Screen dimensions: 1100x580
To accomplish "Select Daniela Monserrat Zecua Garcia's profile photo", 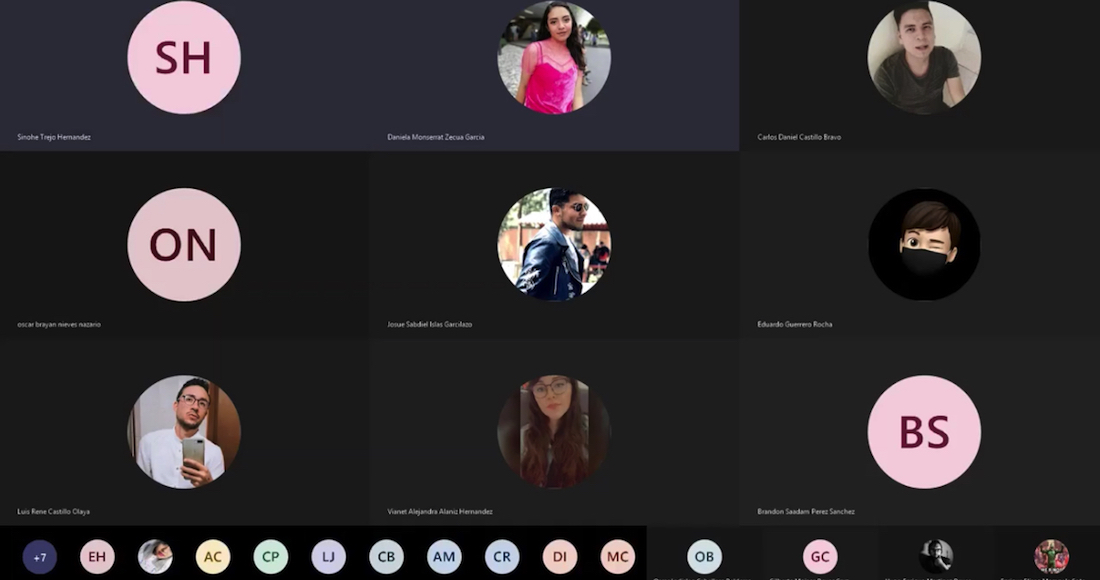I will pyautogui.click(x=554, y=58).
